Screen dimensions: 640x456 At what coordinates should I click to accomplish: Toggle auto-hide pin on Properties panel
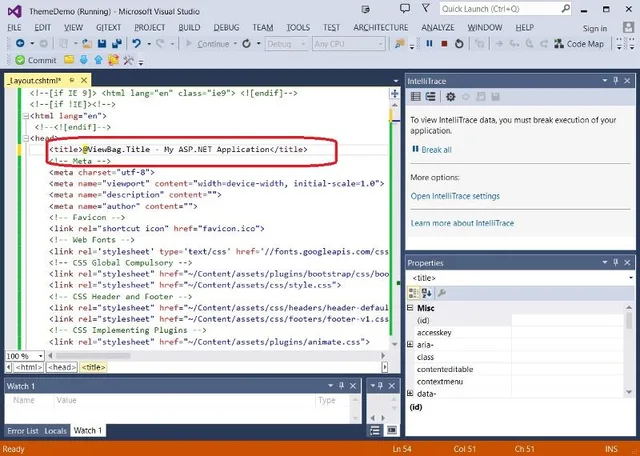click(x=616, y=262)
